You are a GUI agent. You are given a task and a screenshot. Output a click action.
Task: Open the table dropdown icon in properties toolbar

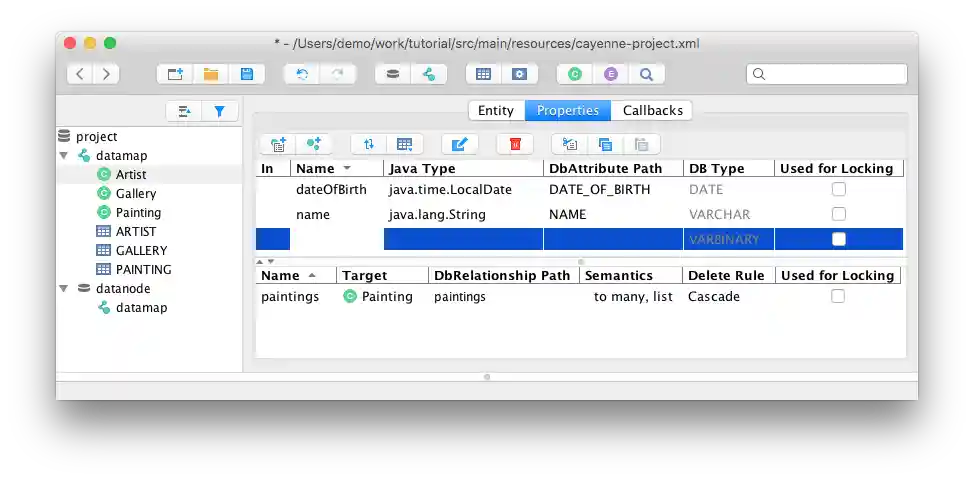pyautogui.click(x=405, y=144)
